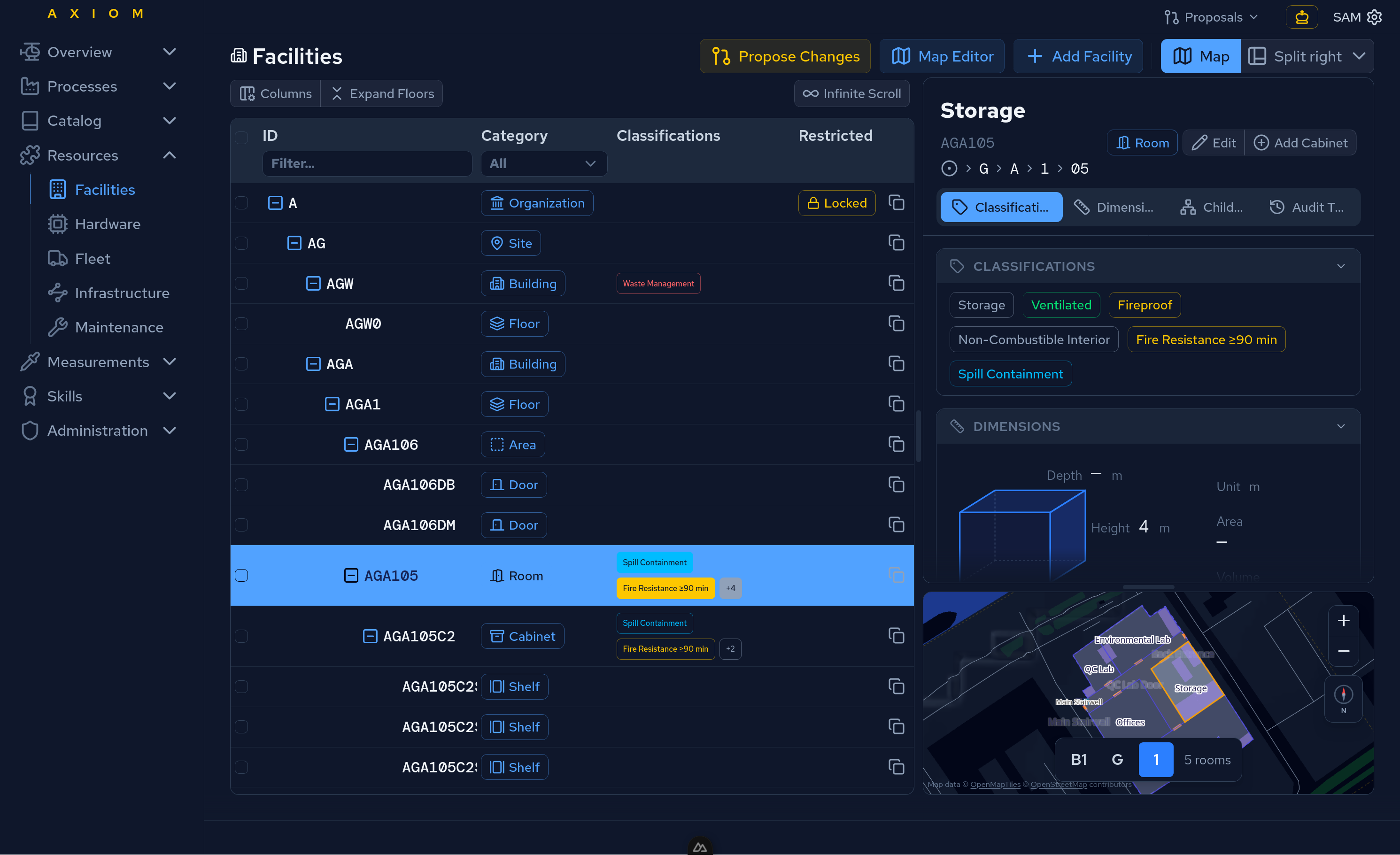
Task: Click the copy icon in the AGA105C2 row
Action: (896, 636)
